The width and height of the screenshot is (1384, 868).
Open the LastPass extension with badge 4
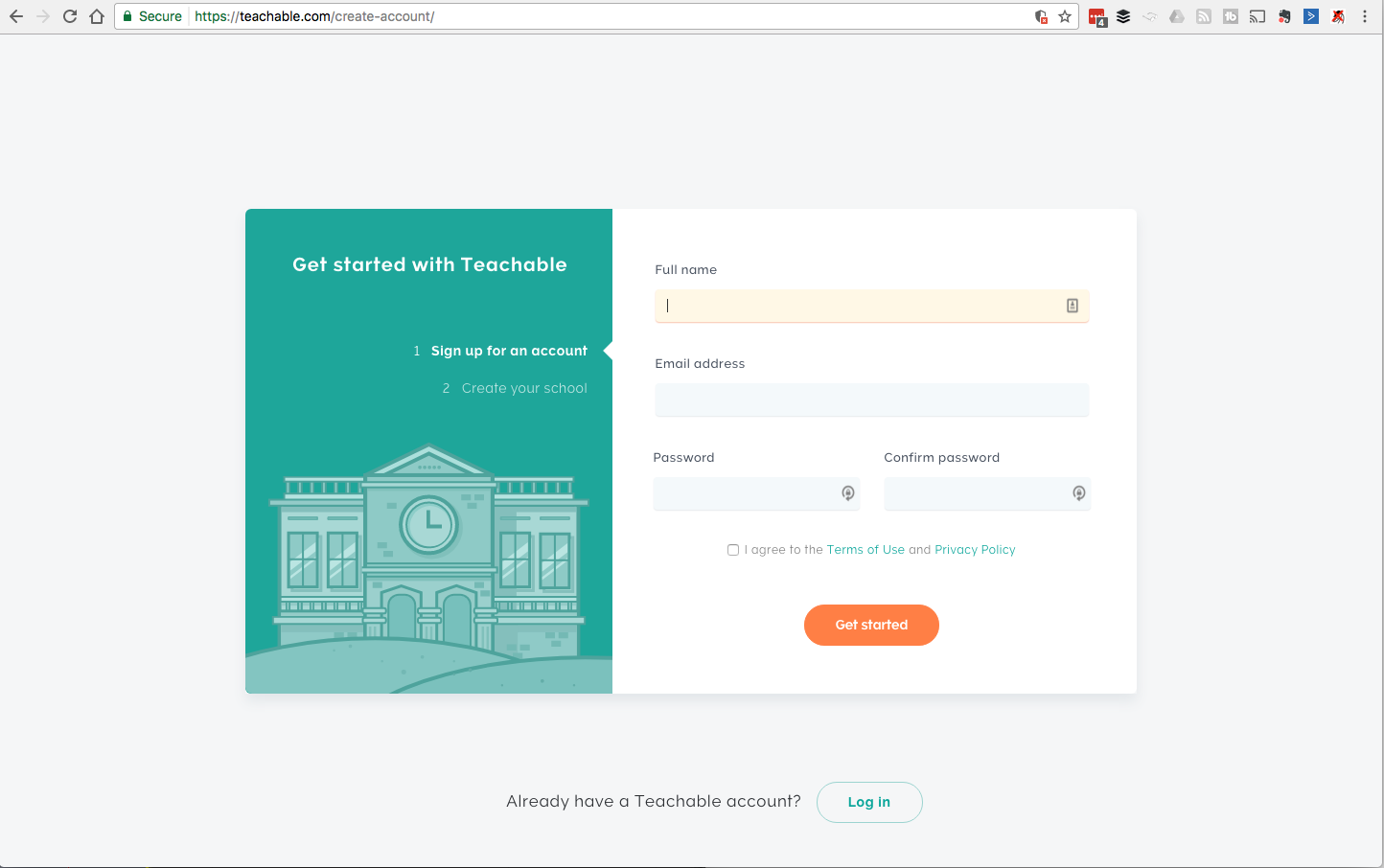pos(1097,16)
